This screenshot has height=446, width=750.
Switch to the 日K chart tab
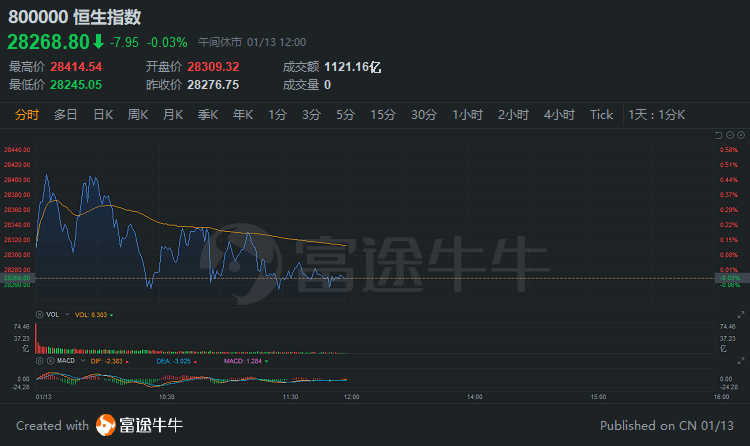pyautogui.click(x=103, y=115)
